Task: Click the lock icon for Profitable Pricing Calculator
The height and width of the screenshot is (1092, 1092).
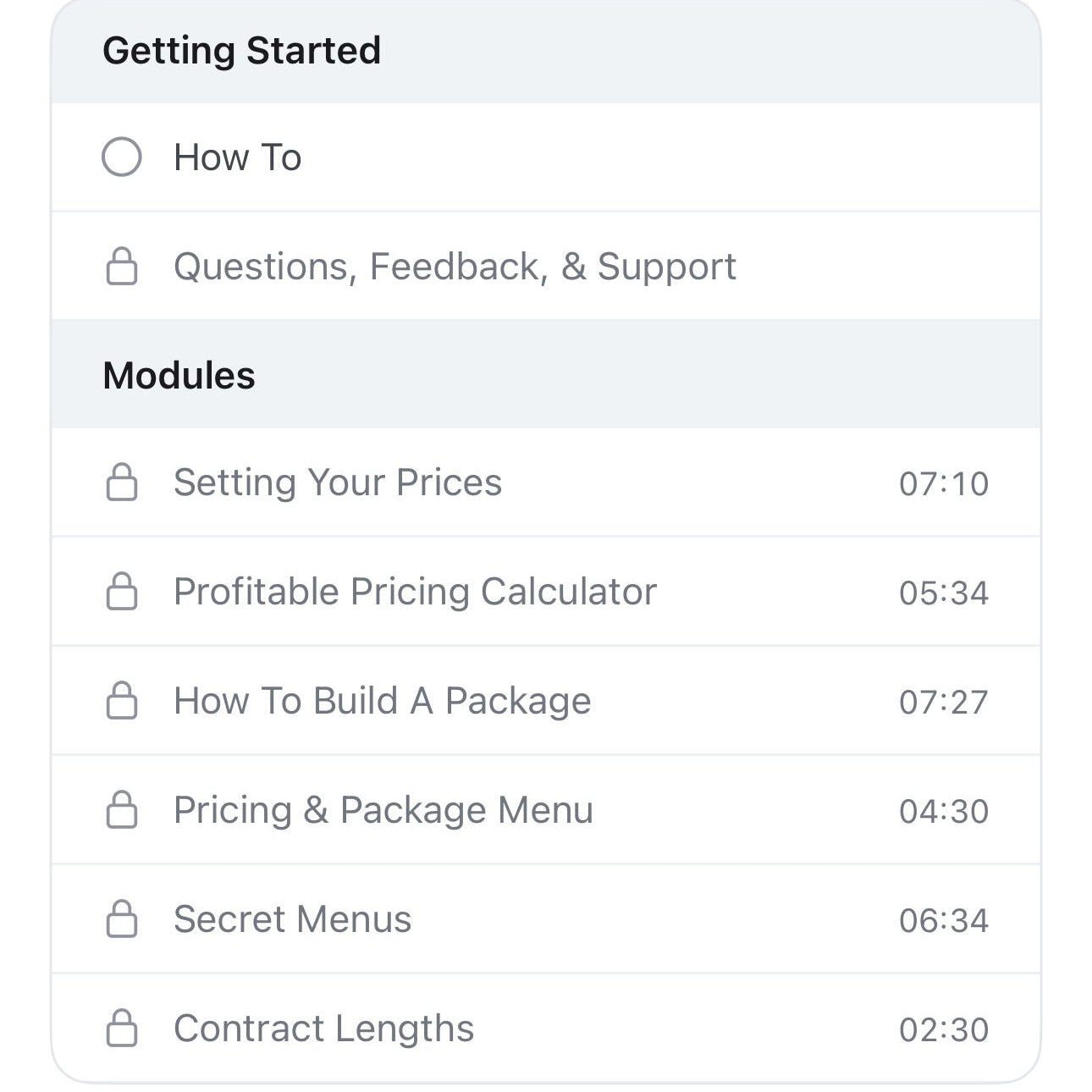Action: coord(121,591)
